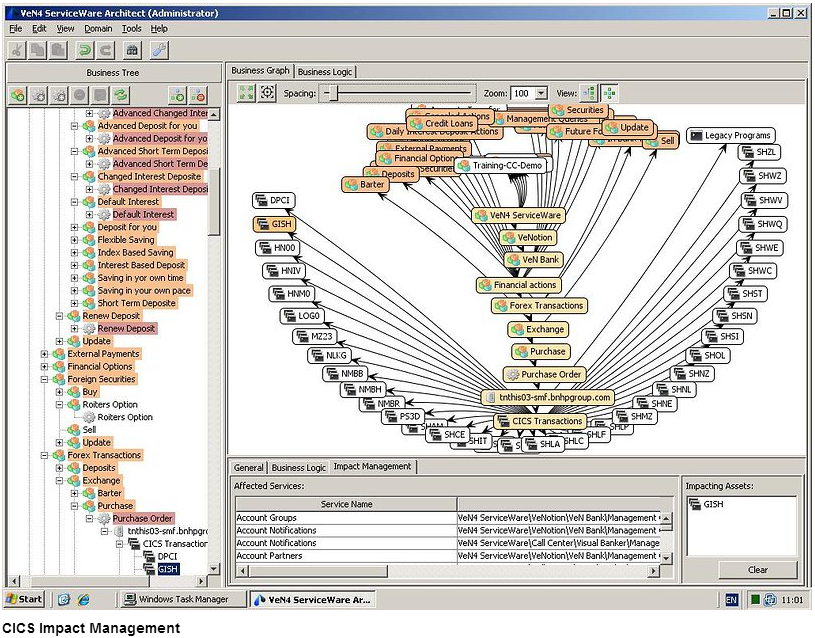Click the Windows Start button

click(x=24, y=599)
